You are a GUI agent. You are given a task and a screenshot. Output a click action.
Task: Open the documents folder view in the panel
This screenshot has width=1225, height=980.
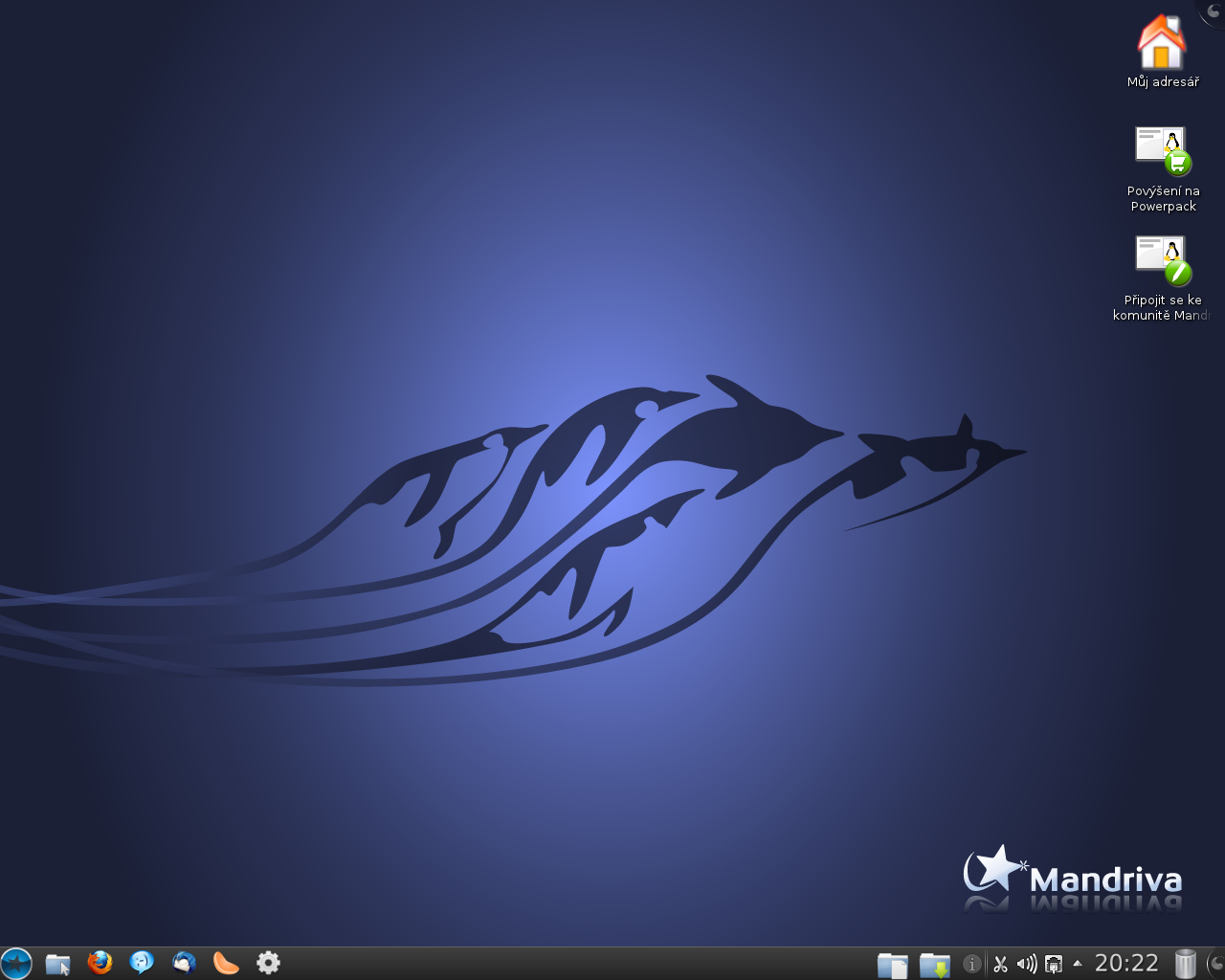(x=893, y=964)
